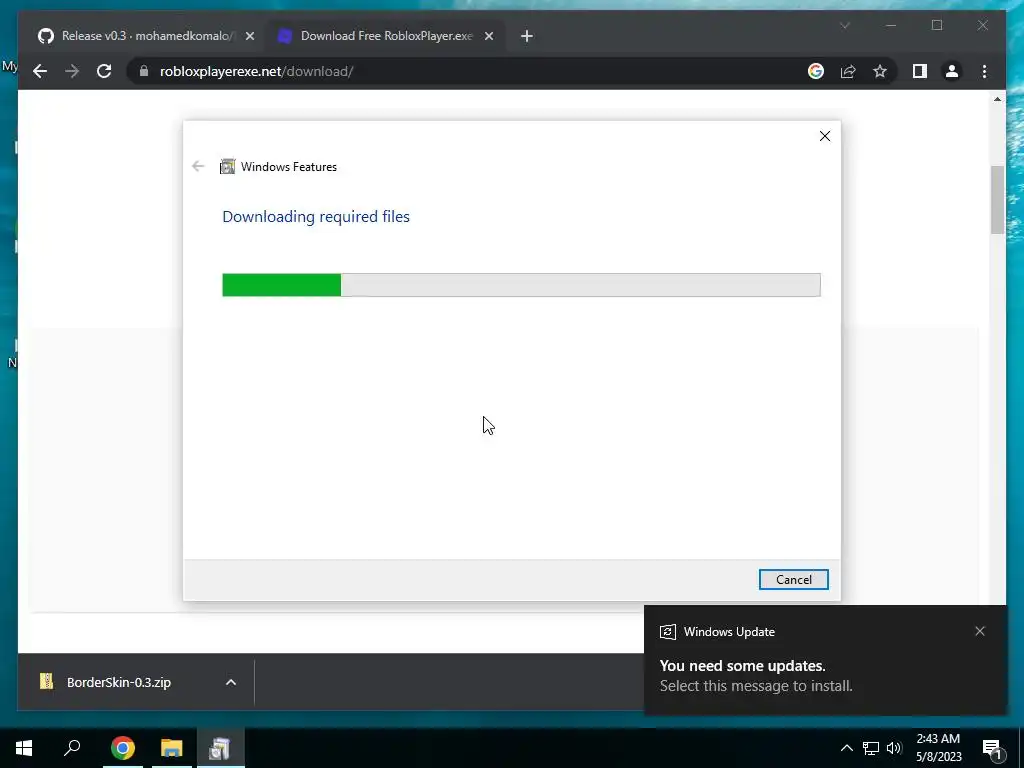This screenshot has width=1024, height=768.
Task: Click the Windows Update notification icon
Action: coord(667,632)
